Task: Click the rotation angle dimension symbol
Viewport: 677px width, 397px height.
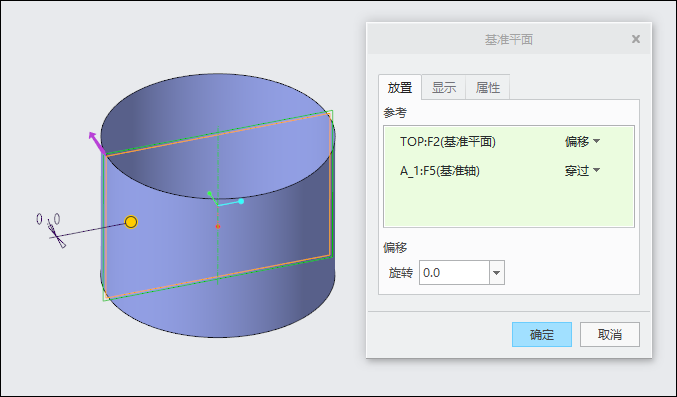Action: [57, 235]
